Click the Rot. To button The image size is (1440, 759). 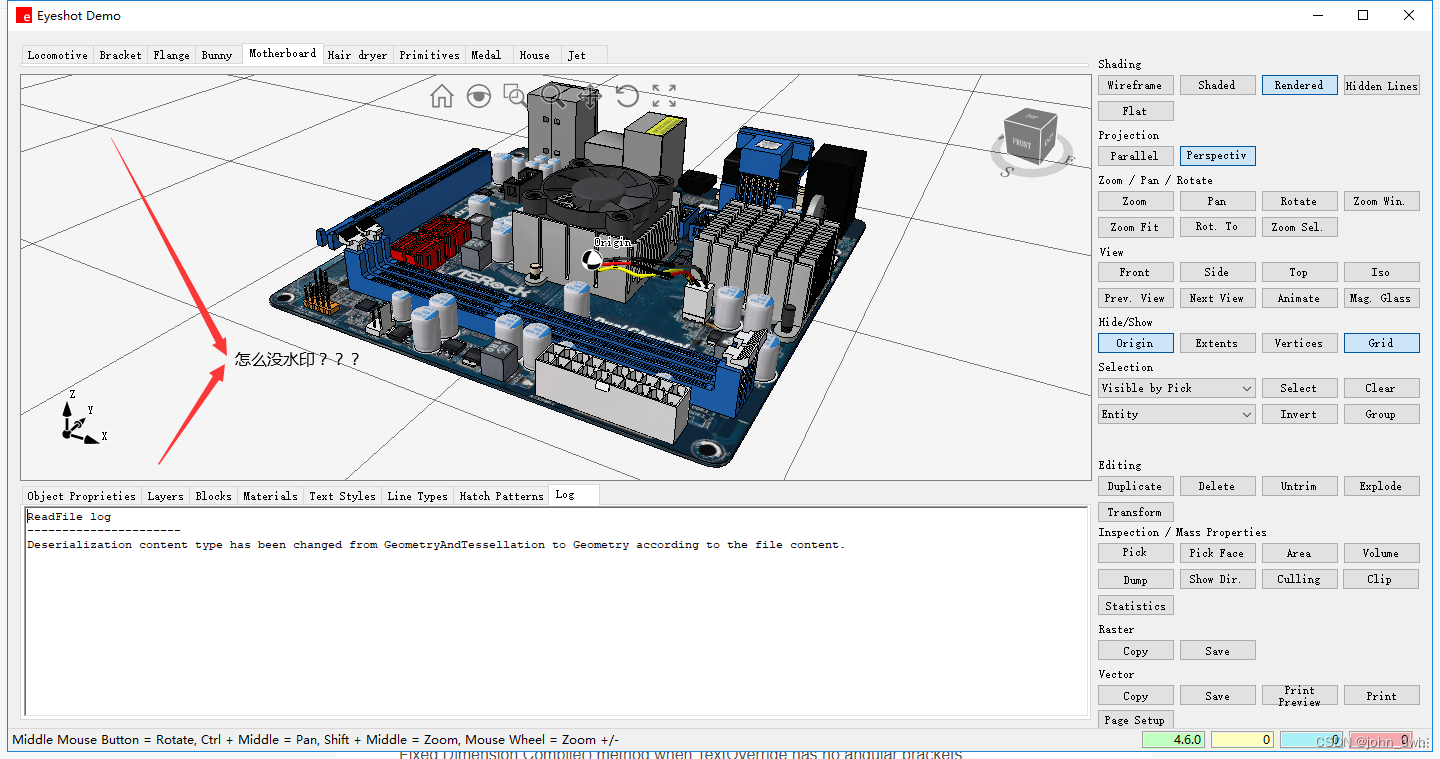point(1217,227)
